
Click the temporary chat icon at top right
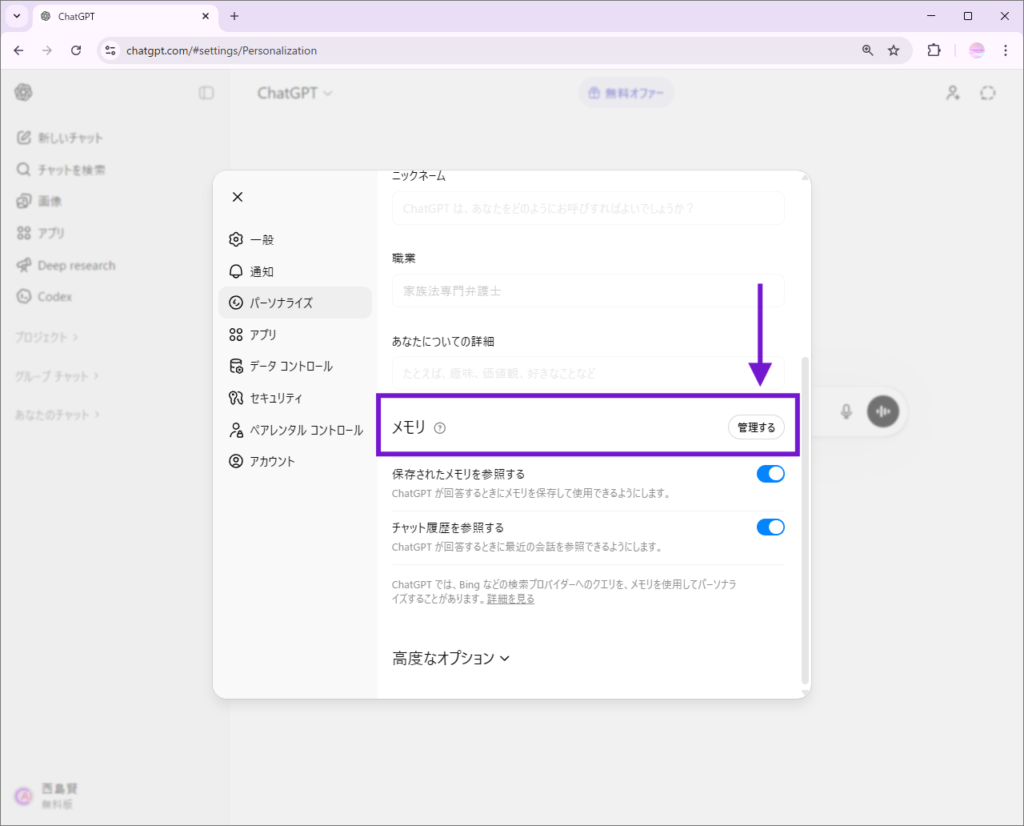[988, 93]
